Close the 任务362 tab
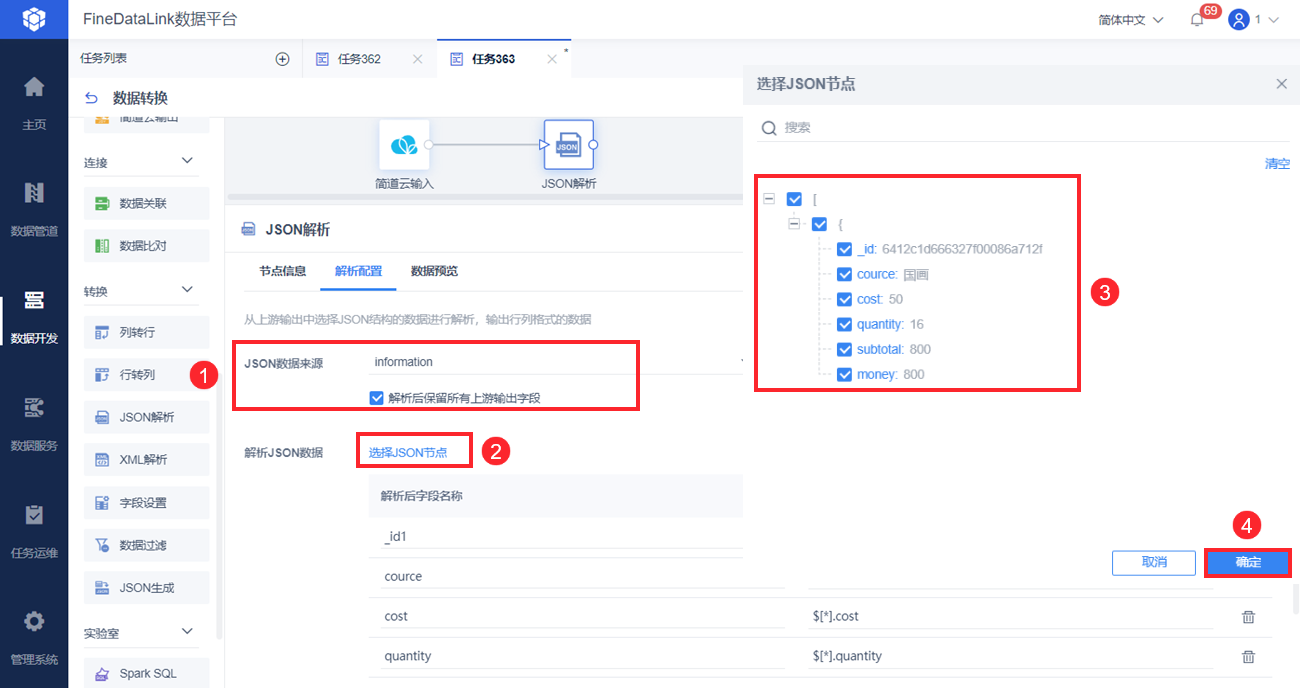 pos(418,59)
